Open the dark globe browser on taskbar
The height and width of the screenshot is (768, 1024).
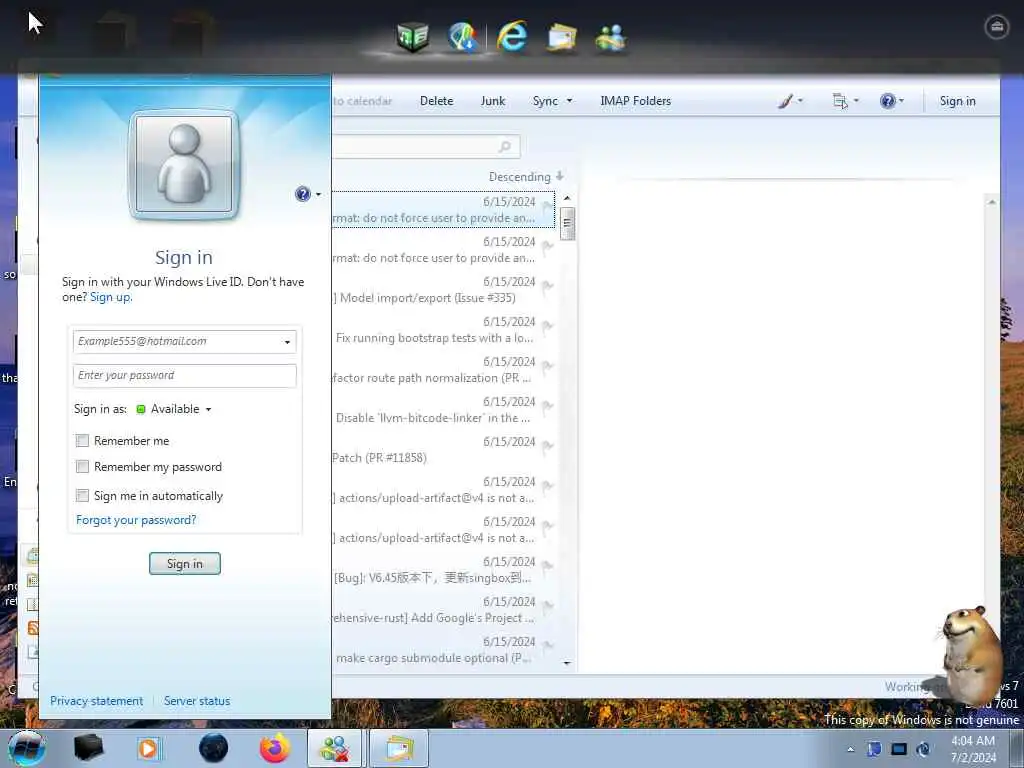(214, 748)
